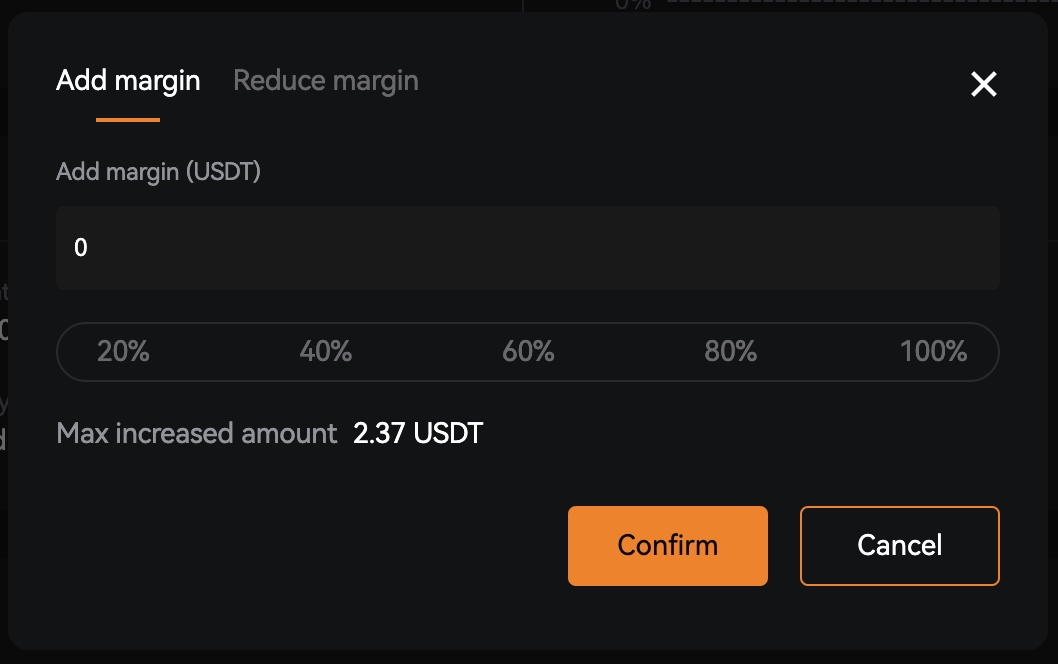Click the Max increased amount label
This screenshot has height=664, width=1058.
[x=196, y=433]
